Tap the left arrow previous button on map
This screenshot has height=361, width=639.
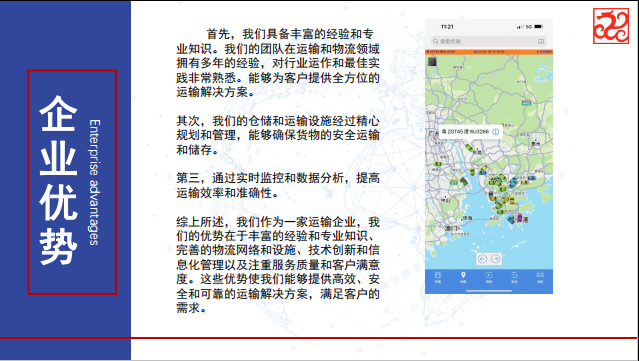pos(482,259)
